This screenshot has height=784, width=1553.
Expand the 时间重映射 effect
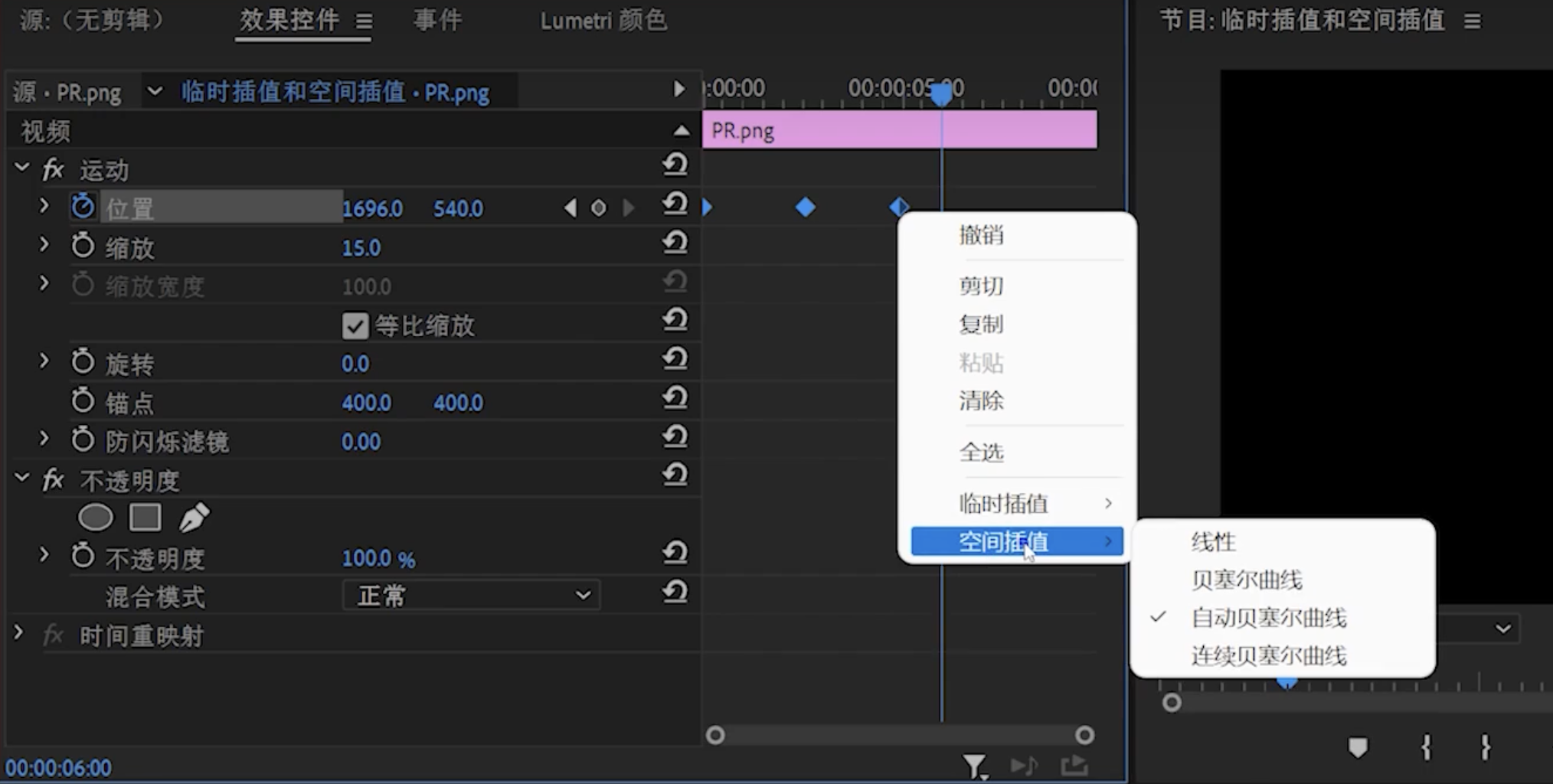tap(19, 634)
